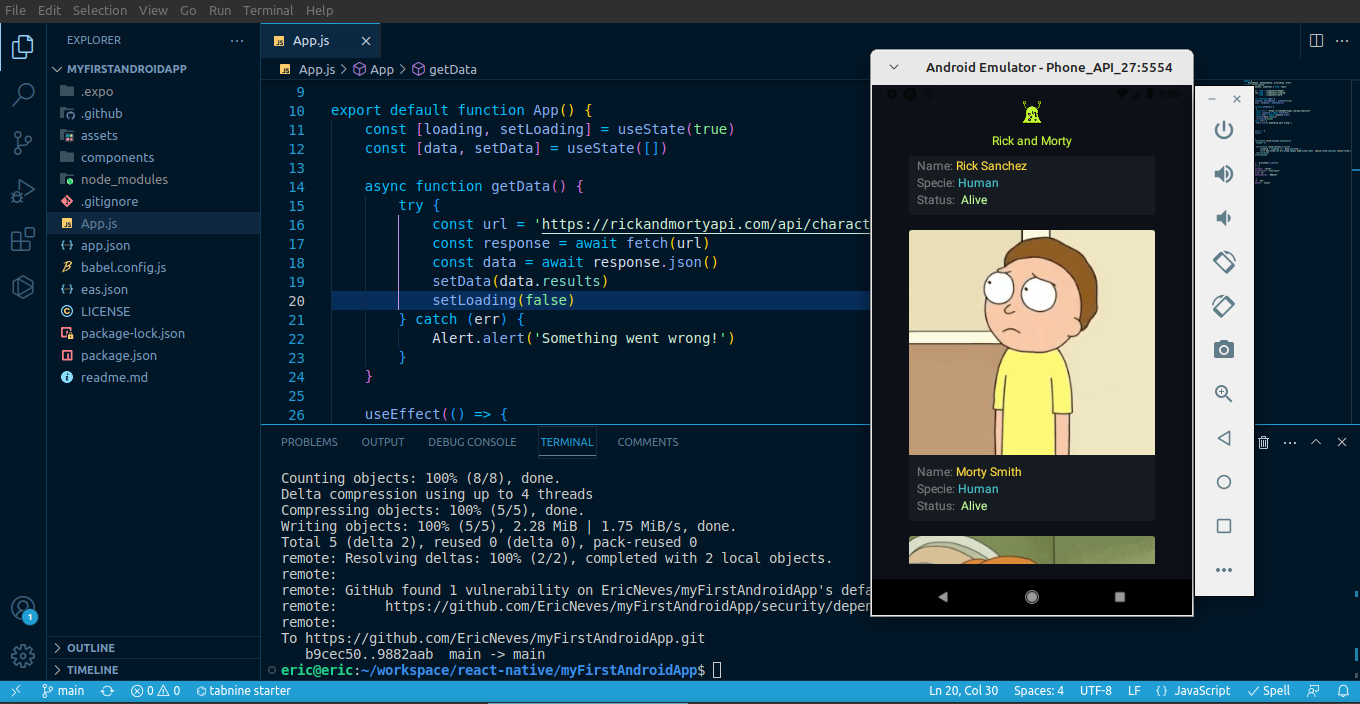Activate the emulator zoom magnifier
Screen dimensions: 1360x704
[1223, 394]
